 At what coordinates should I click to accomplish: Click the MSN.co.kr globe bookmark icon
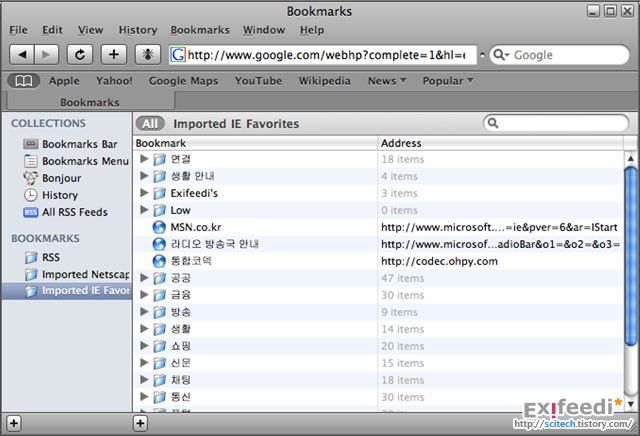tap(159, 227)
